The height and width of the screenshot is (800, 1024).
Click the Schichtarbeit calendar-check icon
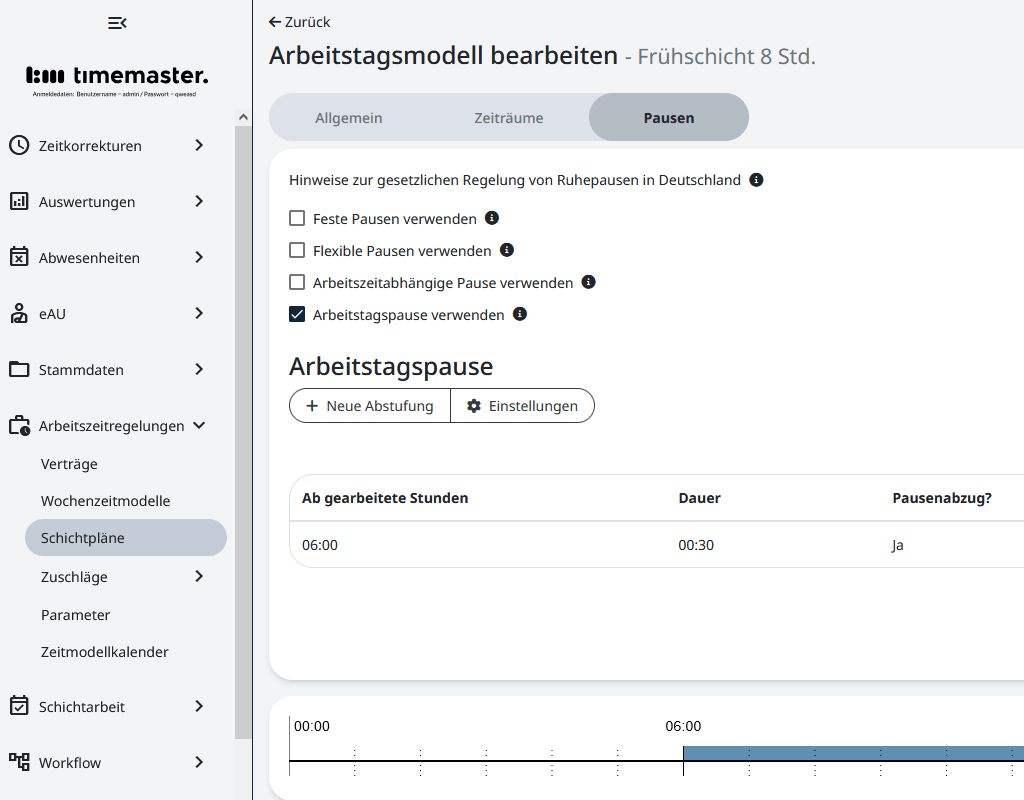[18, 706]
